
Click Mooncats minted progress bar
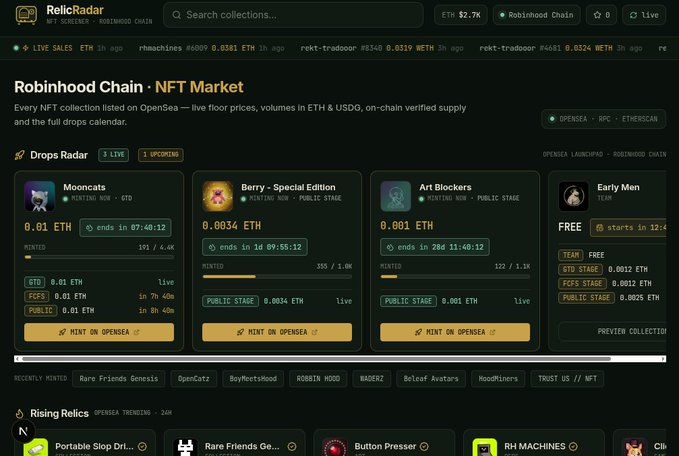click(x=99, y=257)
